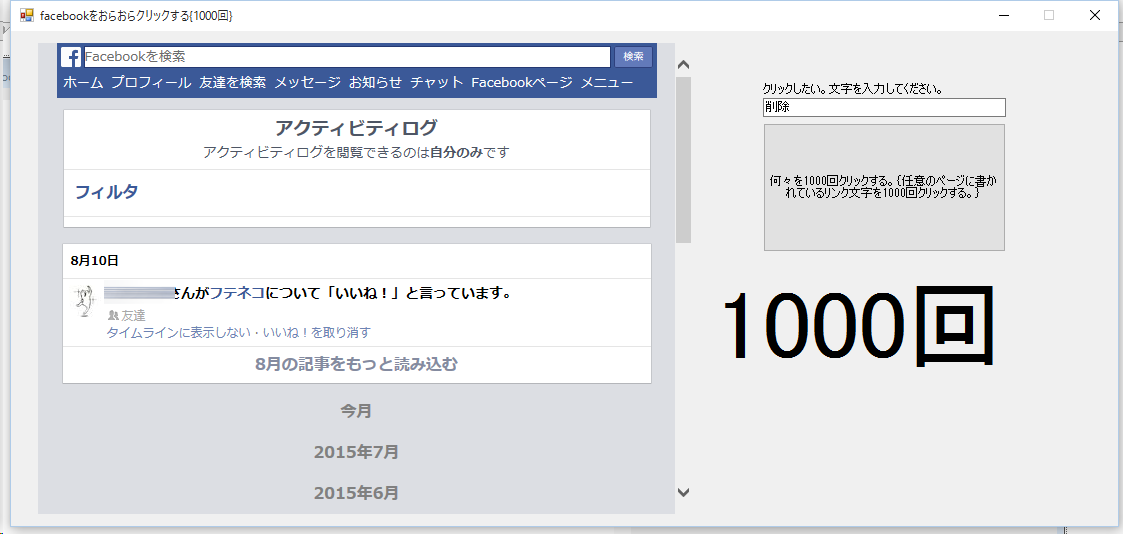Click the アクティビティログ heading

tap(356, 128)
